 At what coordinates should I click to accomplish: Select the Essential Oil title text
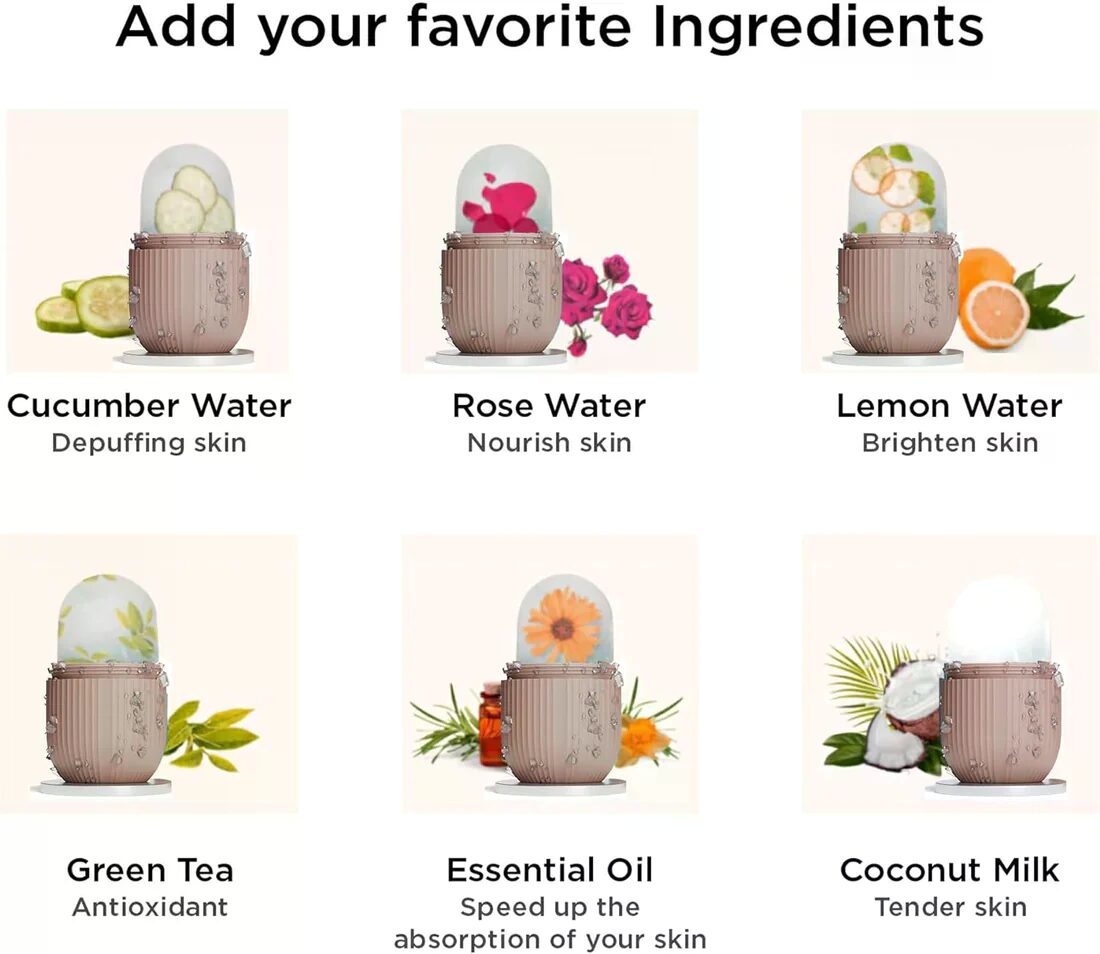pyautogui.click(x=549, y=870)
